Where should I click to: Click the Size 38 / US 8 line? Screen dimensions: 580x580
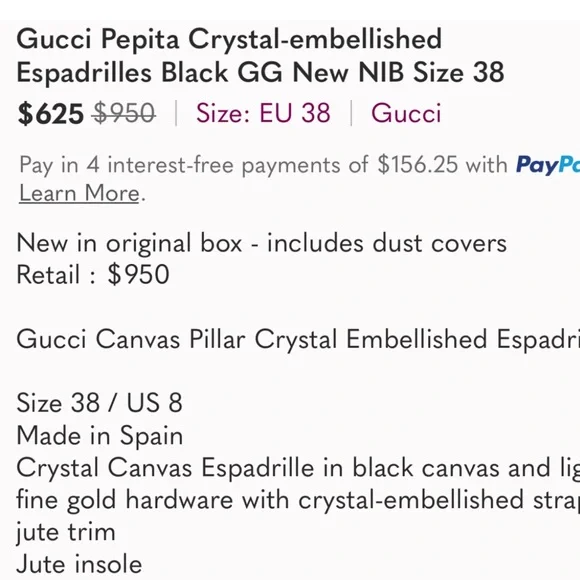[100, 403]
